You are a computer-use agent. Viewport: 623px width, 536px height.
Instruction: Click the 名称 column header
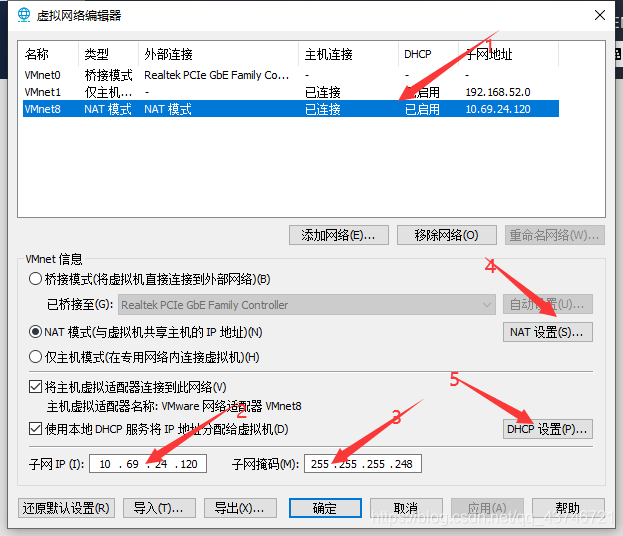[x=48, y=54]
